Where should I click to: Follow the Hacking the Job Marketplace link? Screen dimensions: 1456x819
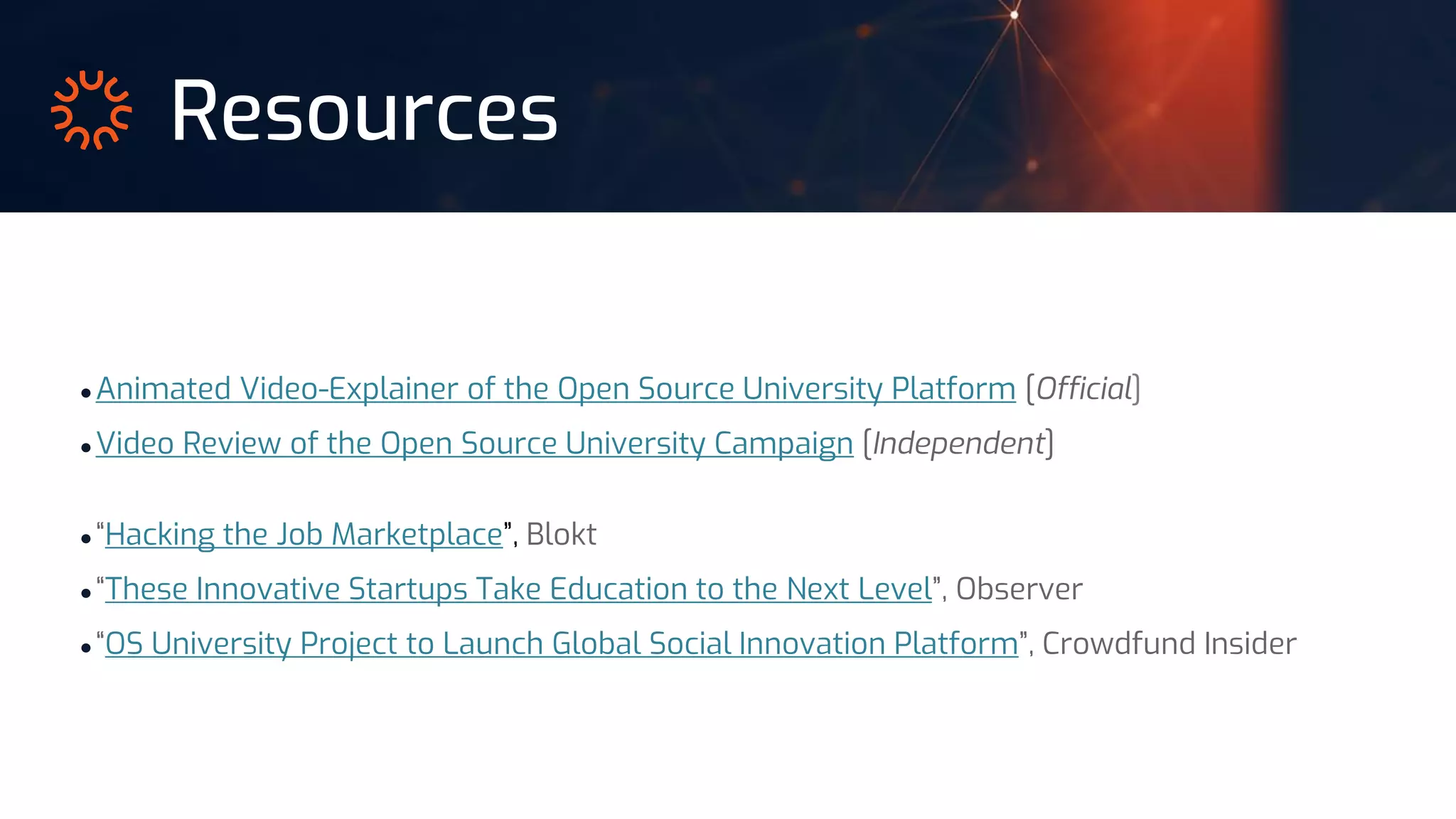304,535
